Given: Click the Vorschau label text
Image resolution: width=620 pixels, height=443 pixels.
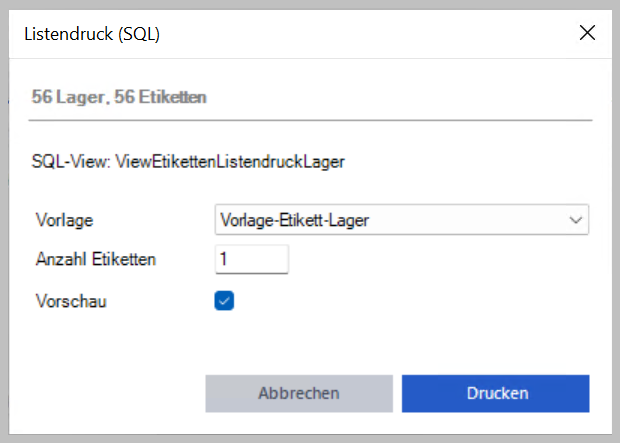Looking at the screenshot, I should click(x=71, y=301).
